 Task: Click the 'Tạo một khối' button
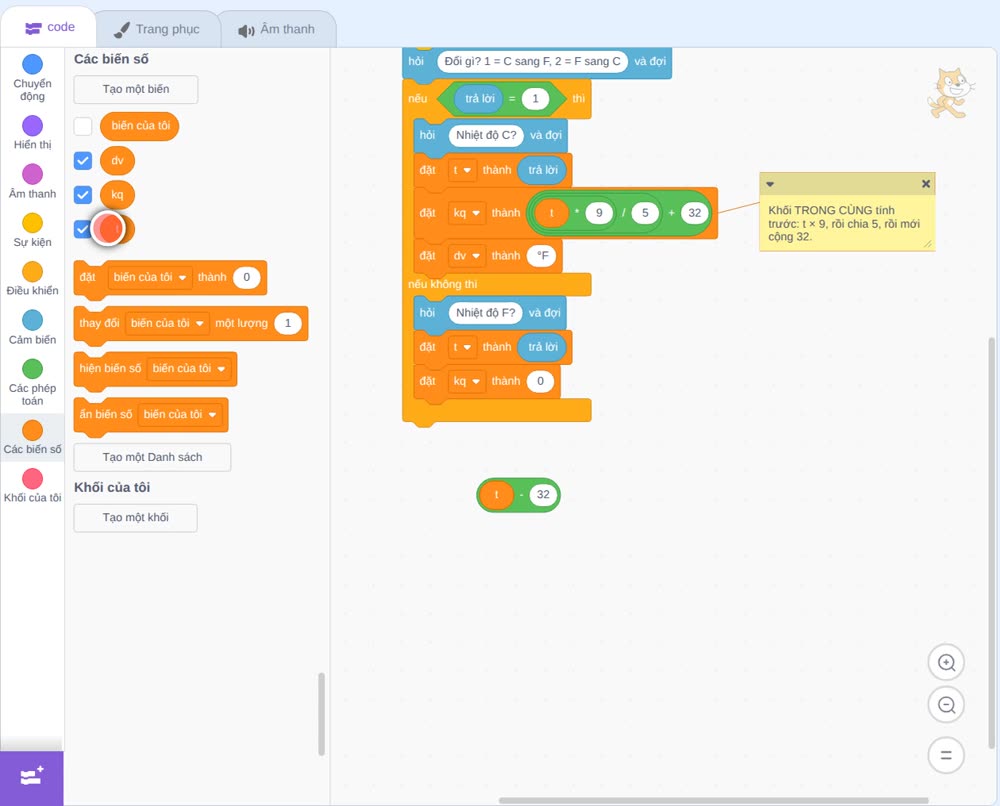(x=136, y=517)
